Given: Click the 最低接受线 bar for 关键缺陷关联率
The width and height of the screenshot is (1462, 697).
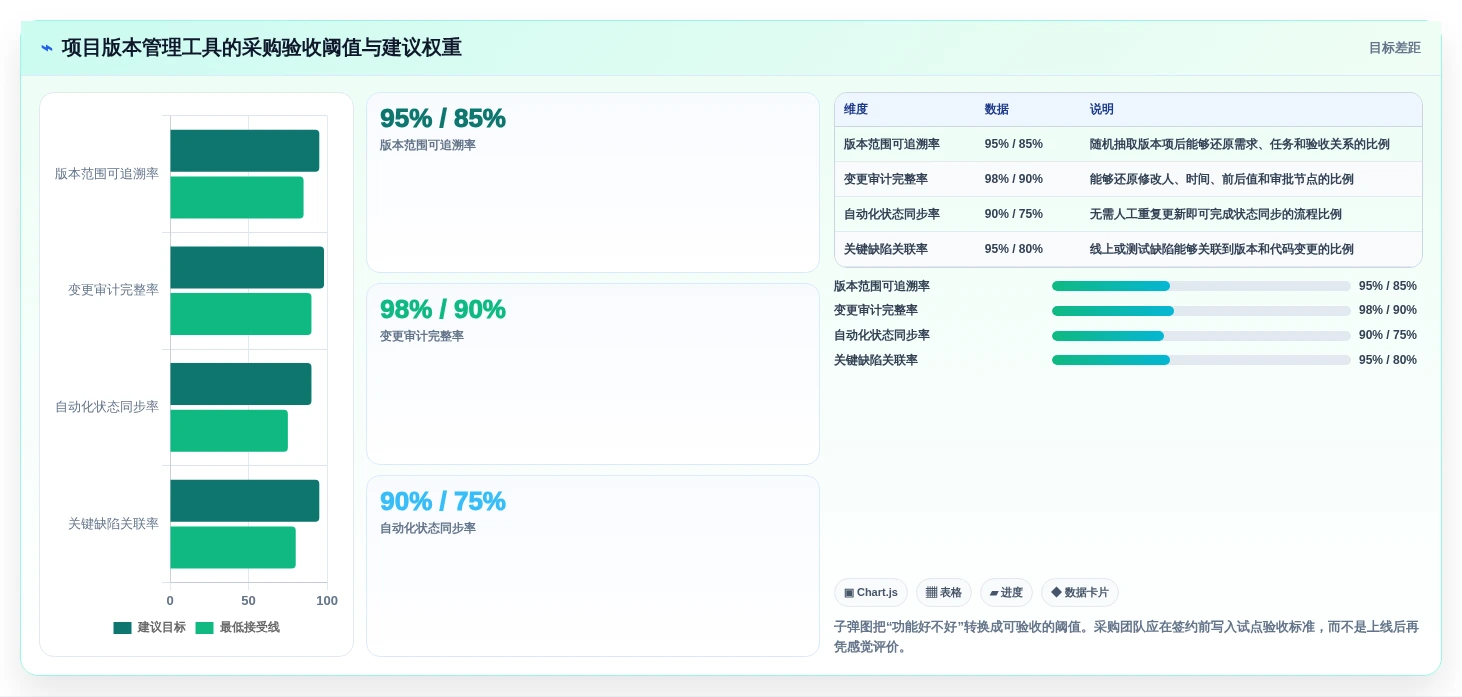Looking at the screenshot, I should pos(233,548).
